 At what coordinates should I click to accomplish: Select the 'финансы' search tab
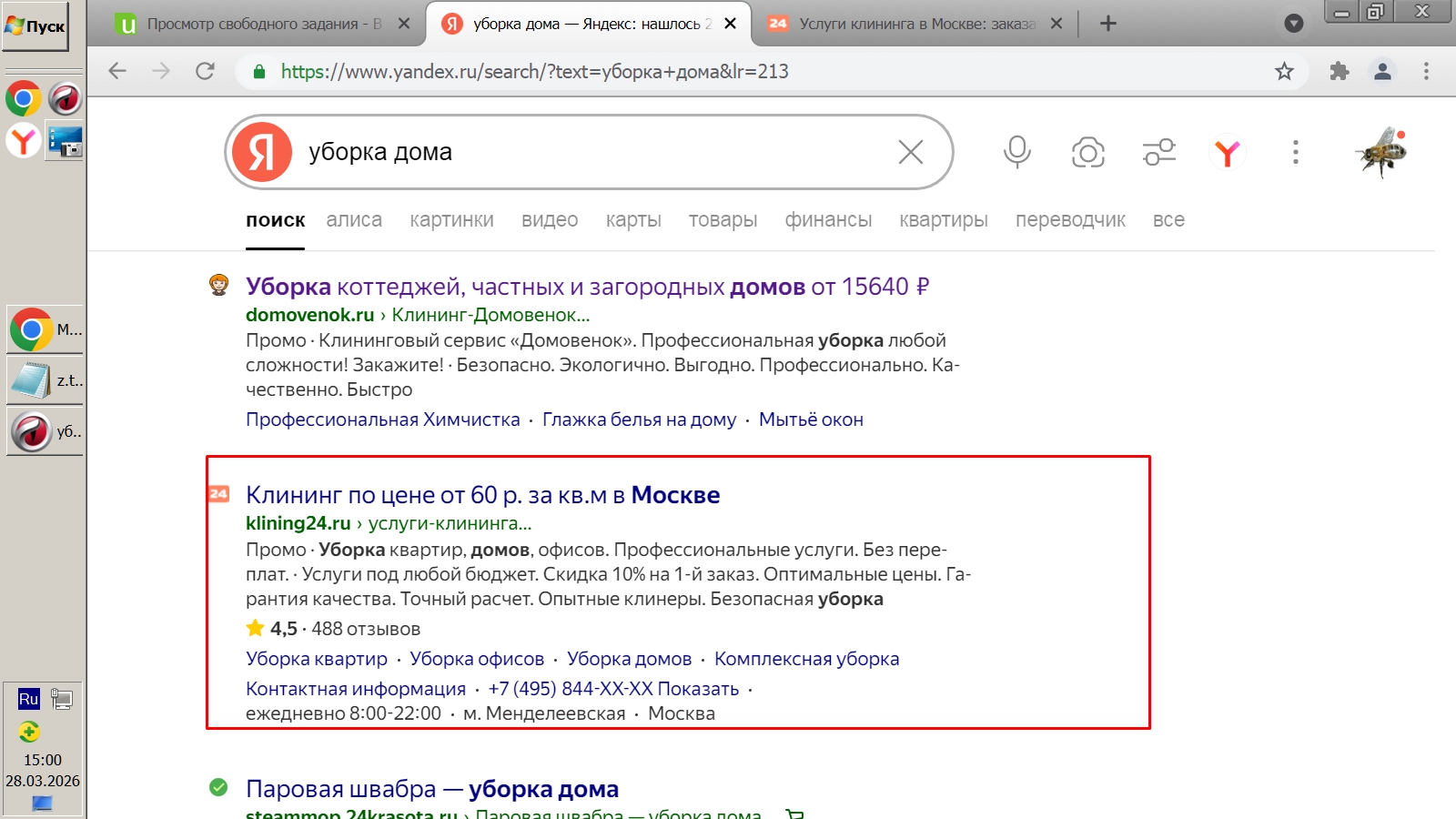pyautogui.click(x=828, y=220)
